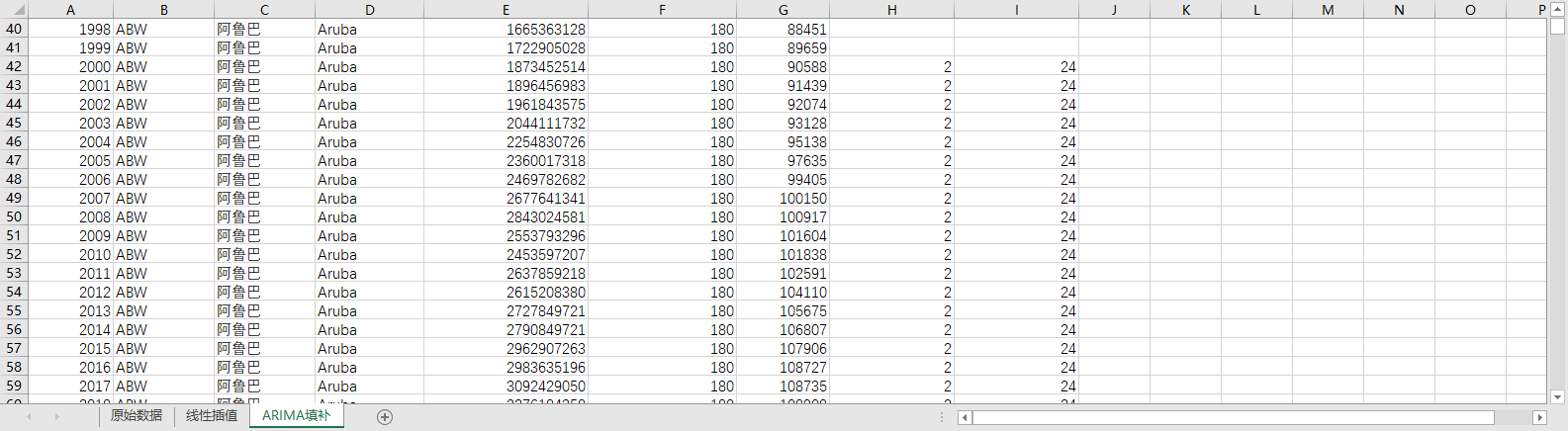This screenshot has height=431, width=1568.
Task: Click value 1722905028 in column E
Action: click(506, 47)
